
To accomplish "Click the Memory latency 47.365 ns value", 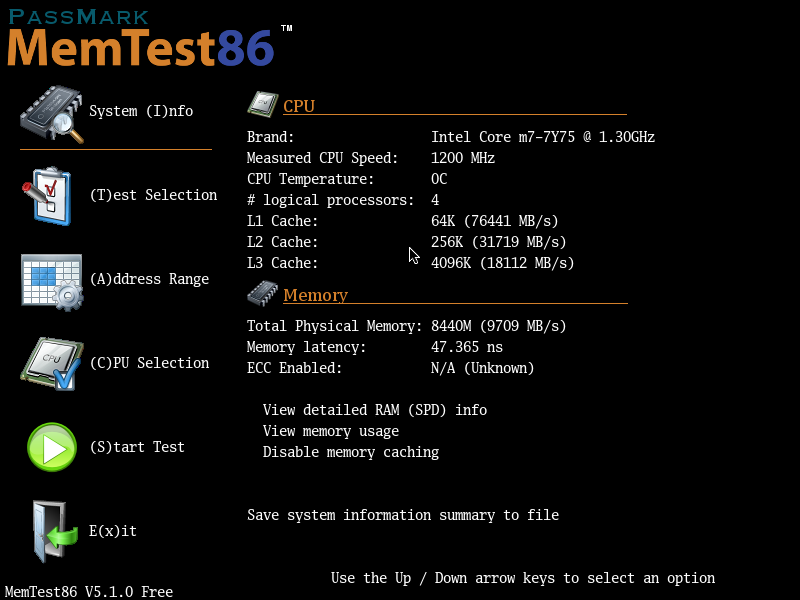I will point(467,347).
